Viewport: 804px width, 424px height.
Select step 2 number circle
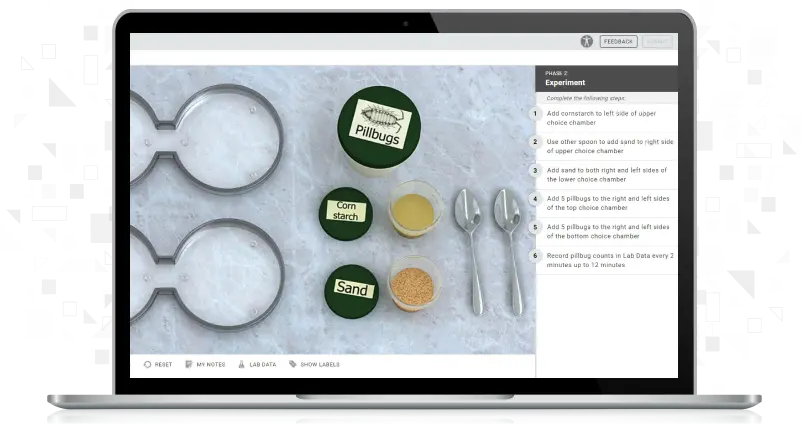(535, 142)
